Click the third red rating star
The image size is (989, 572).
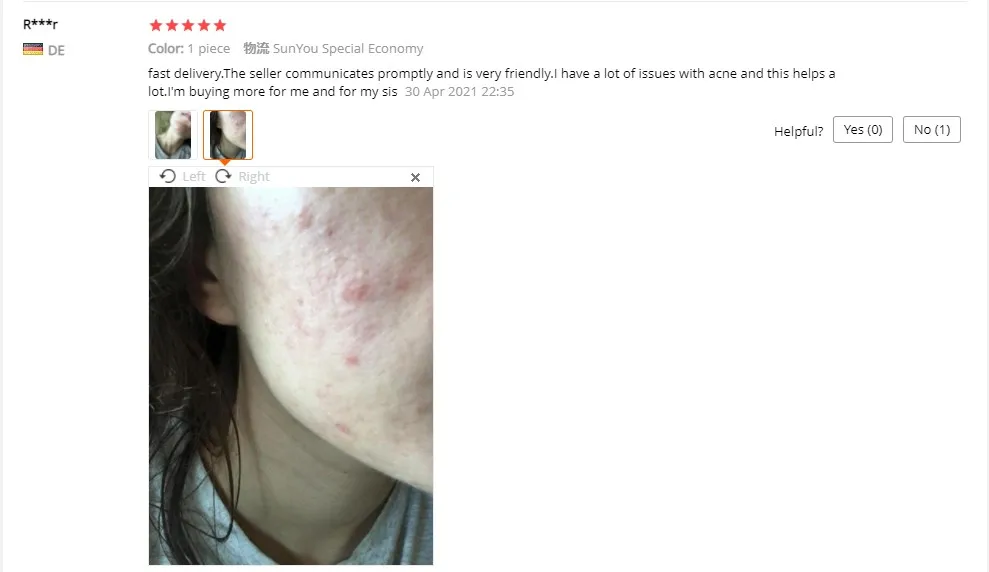188,25
